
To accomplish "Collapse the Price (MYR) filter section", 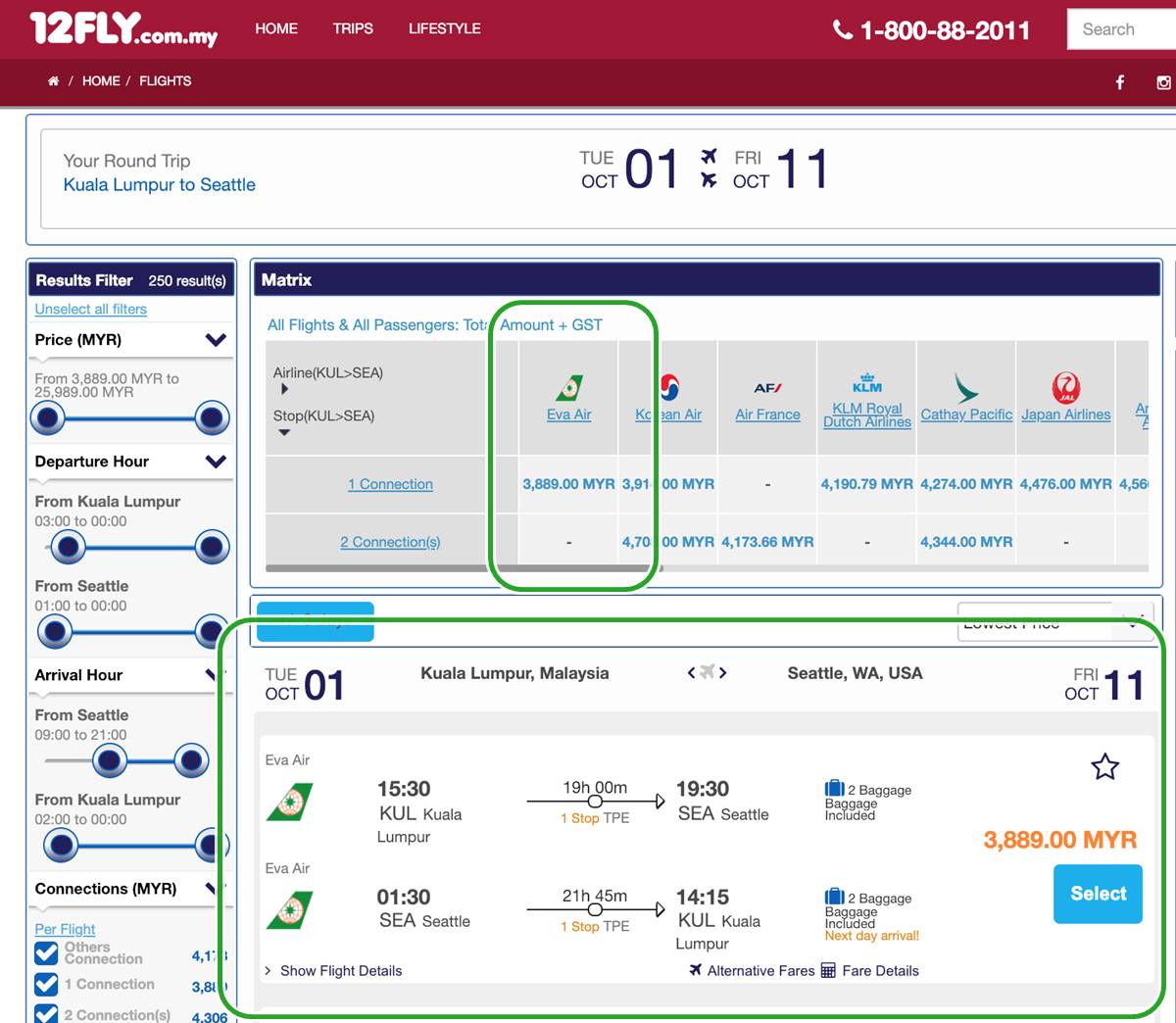I will (x=216, y=340).
